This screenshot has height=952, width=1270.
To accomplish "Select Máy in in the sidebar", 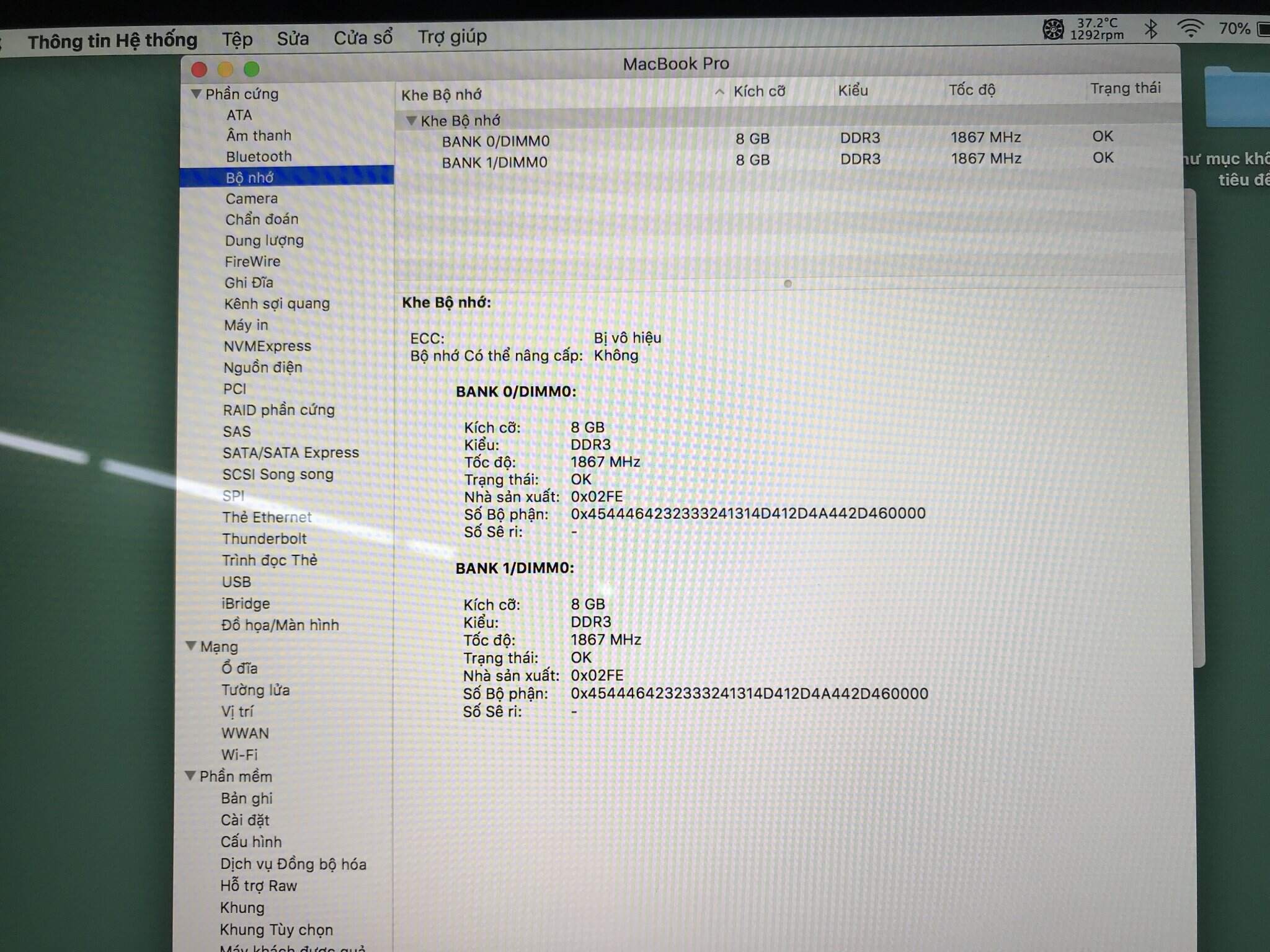I will pyautogui.click(x=246, y=325).
